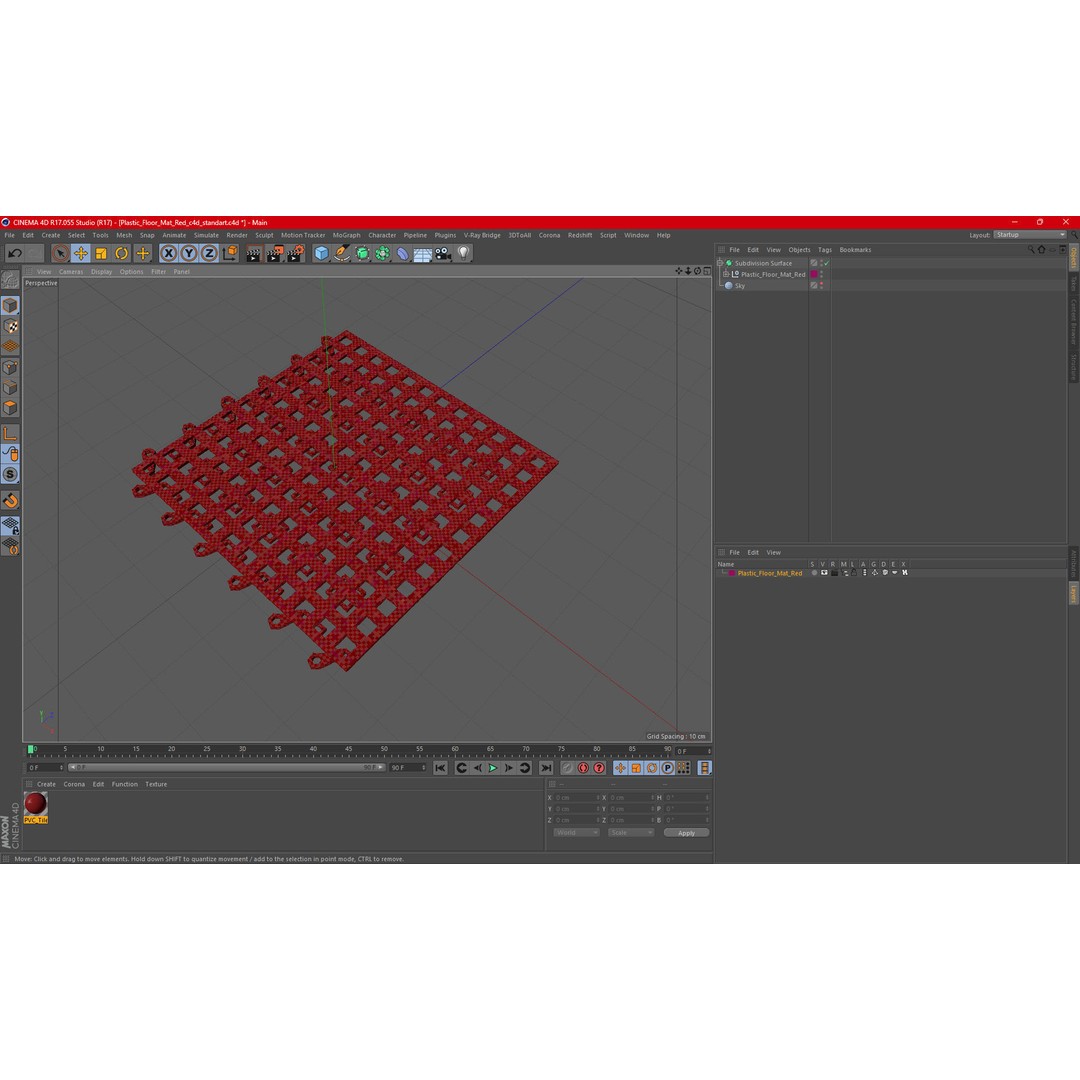Viewport: 1080px width, 1080px height.
Task: Toggle X-axis lock
Action: coord(168,253)
